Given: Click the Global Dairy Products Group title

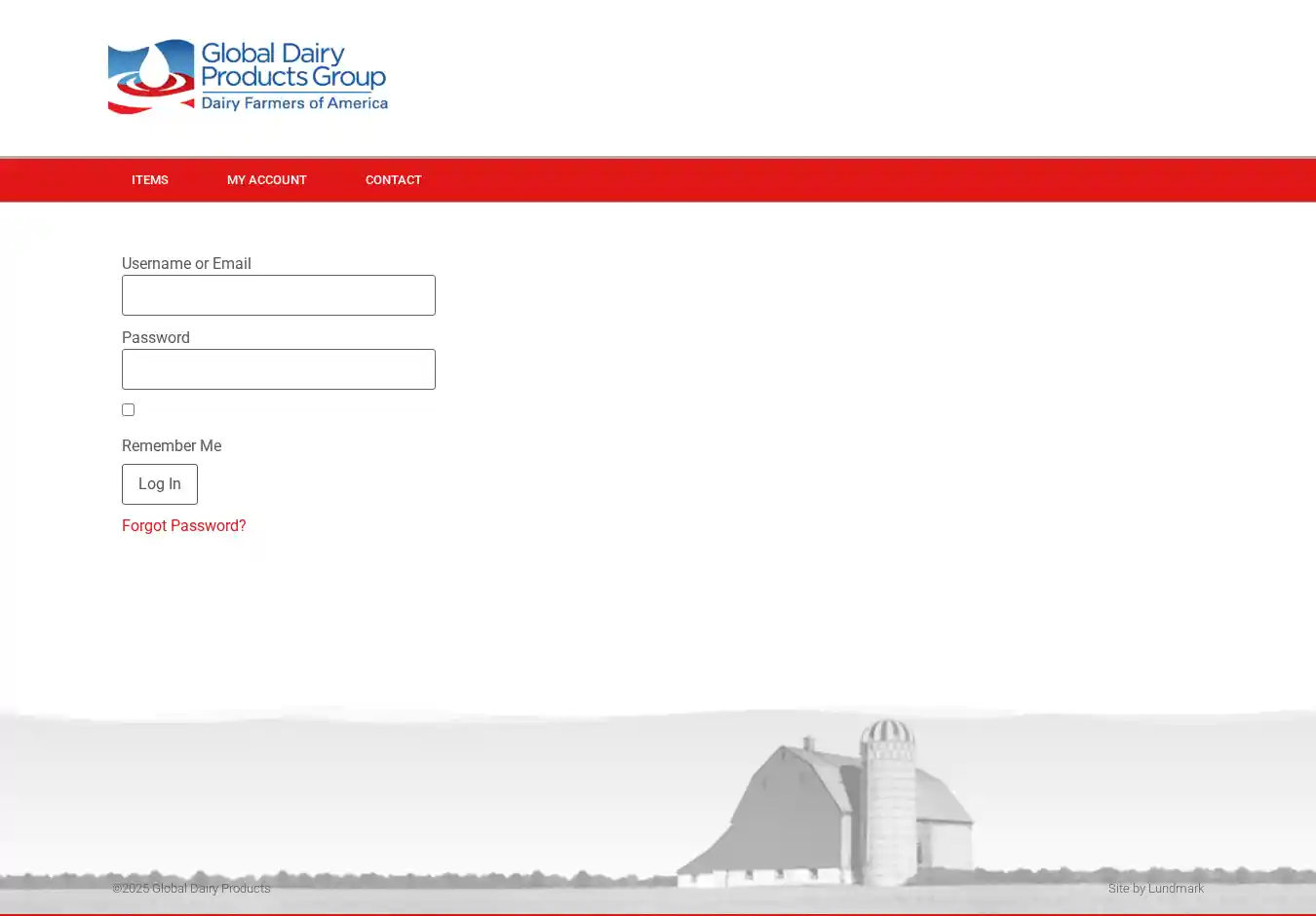Looking at the screenshot, I should (x=292, y=65).
